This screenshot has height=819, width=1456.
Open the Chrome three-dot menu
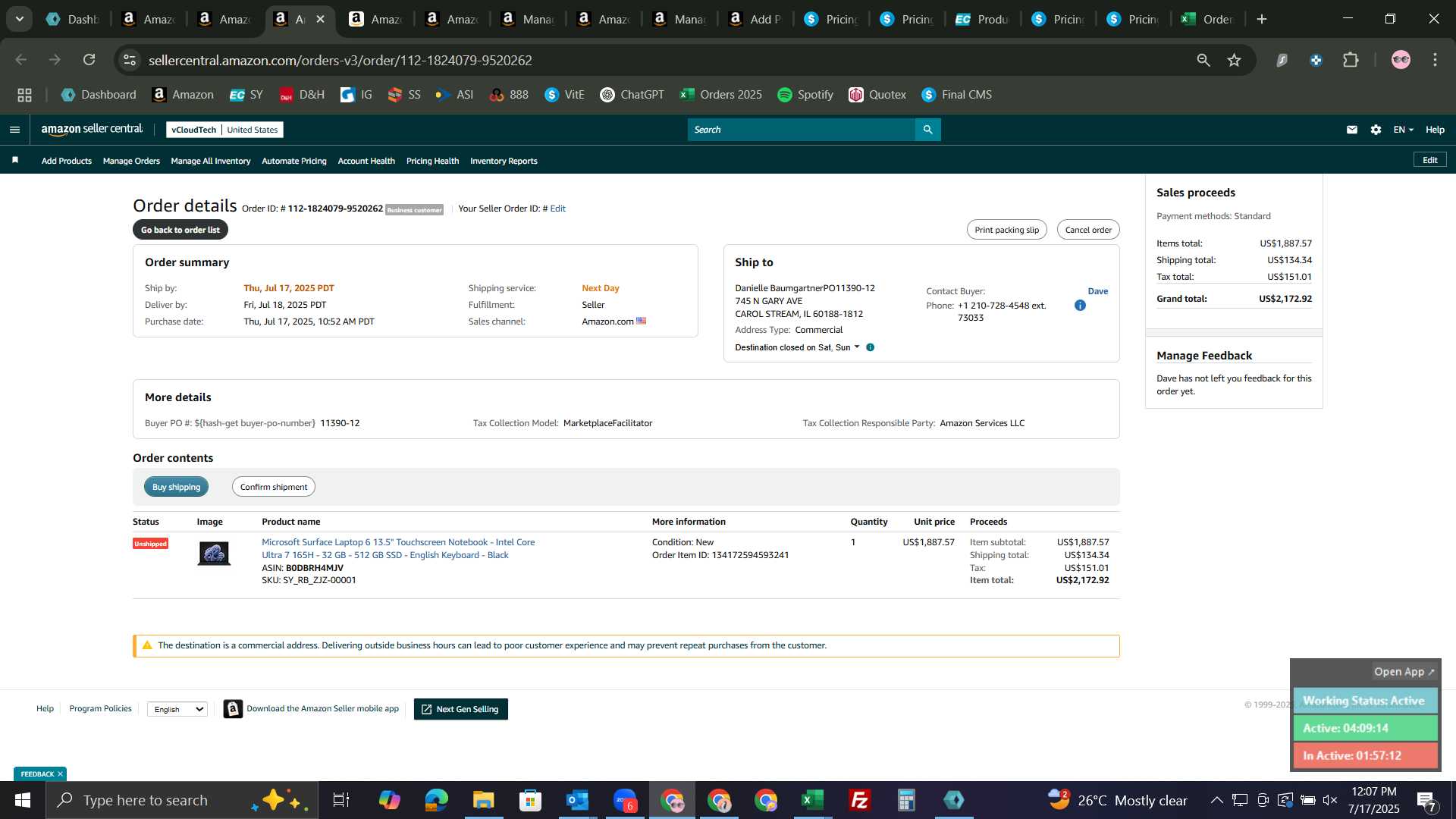coord(1435,60)
